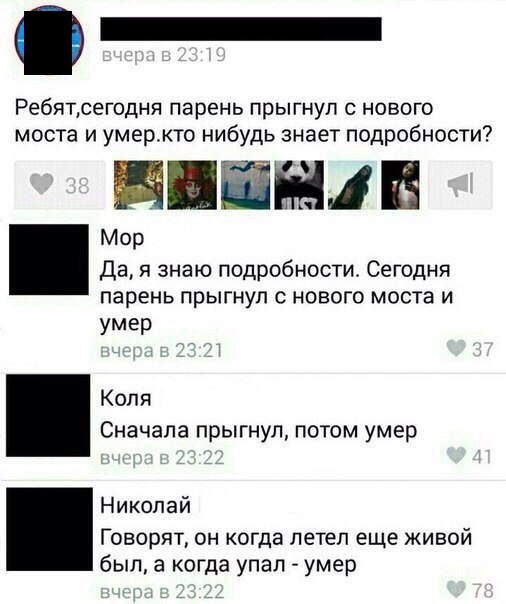Open the post author's round avatar

point(49,40)
